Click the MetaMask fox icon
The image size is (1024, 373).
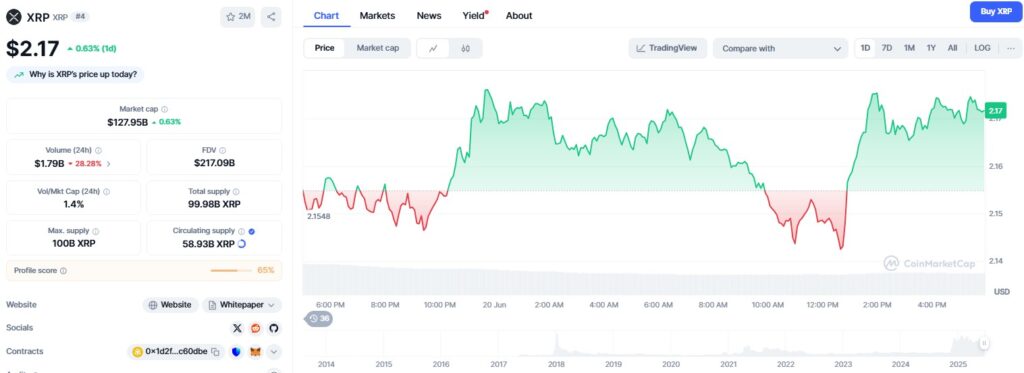tap(255, 352)
